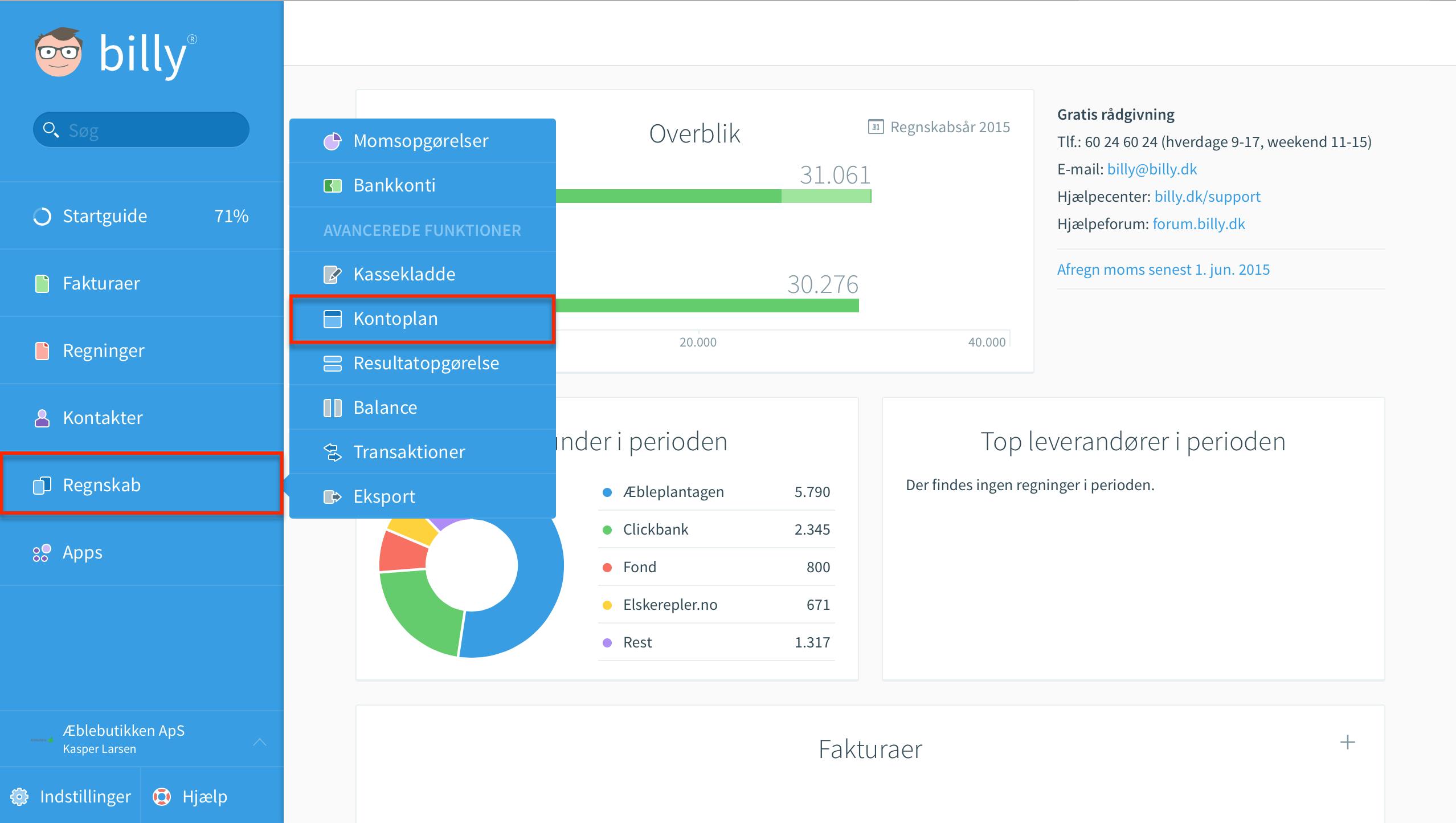Click the Regnskab copy-pages icon
This screenshot has height=823, width=1456.
pos(42,485)
